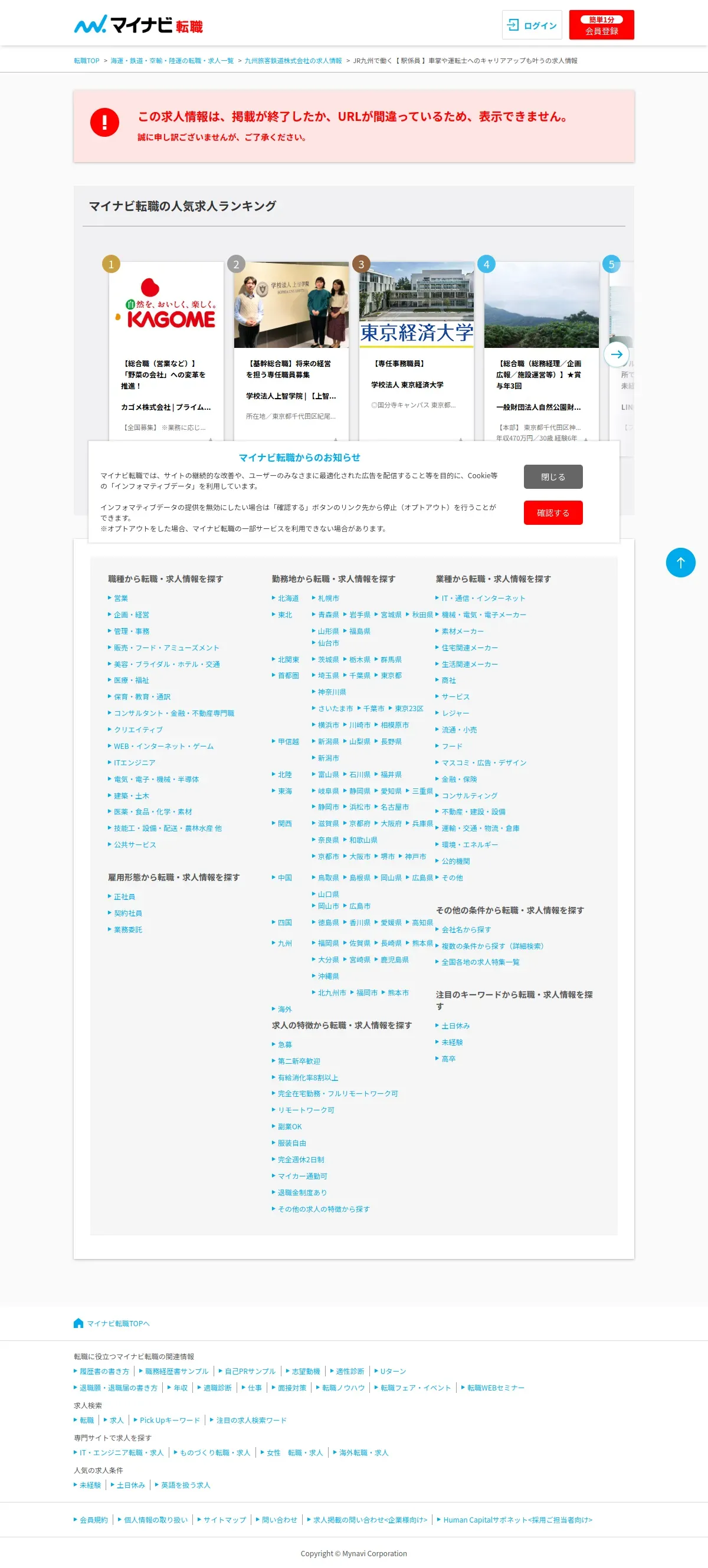Viewport: 708px width, 1568px height.
Task: Open 英語を扱う求人 footer link
Action: (185, 1485)
